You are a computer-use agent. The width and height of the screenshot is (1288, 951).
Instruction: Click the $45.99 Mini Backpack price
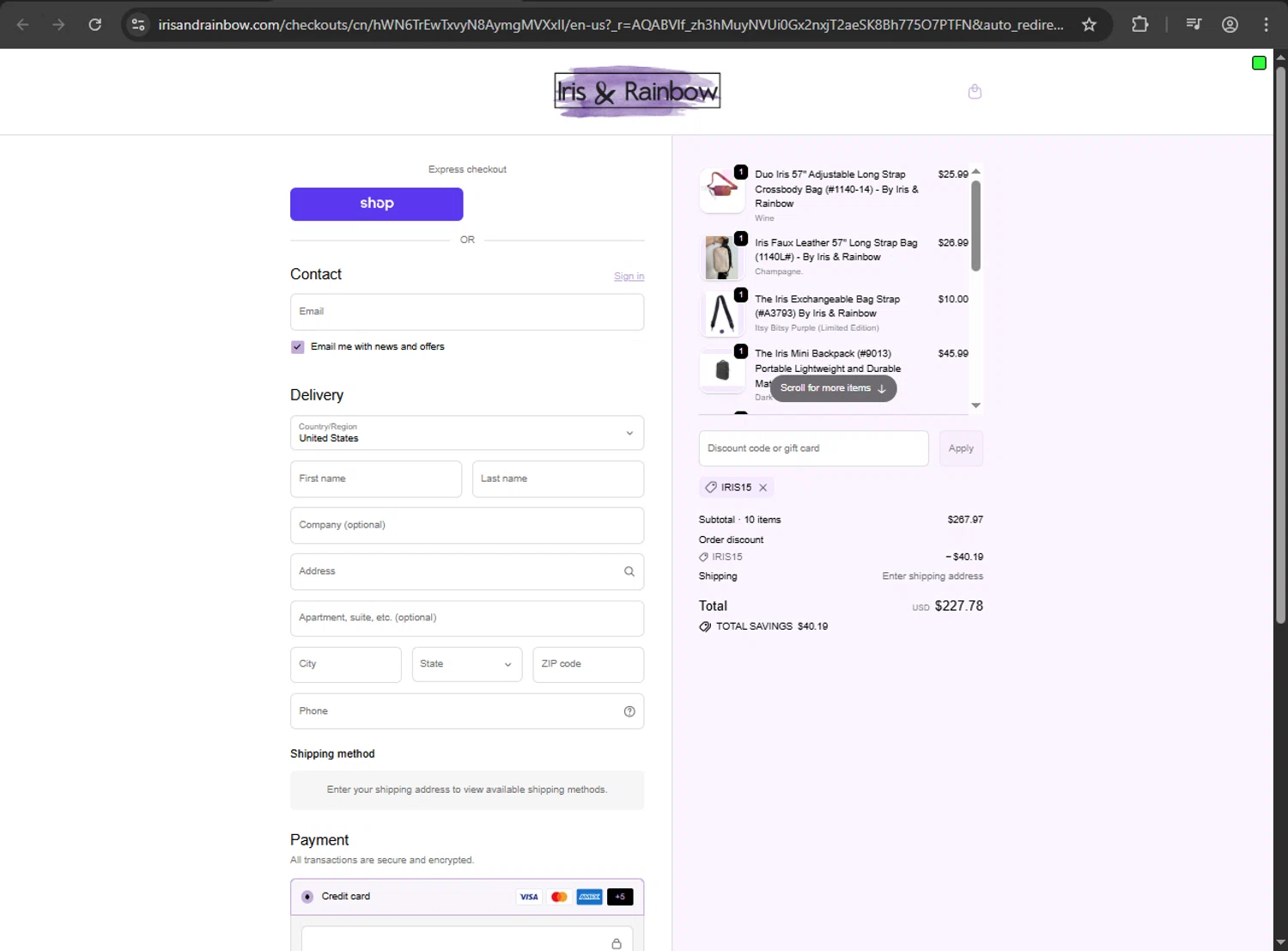953,354
